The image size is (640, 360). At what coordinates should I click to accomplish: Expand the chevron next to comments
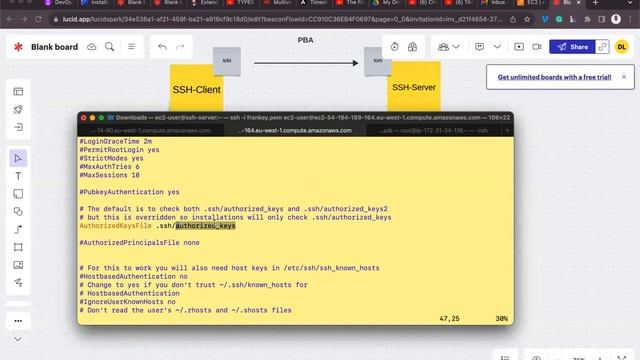pos(497,47)
